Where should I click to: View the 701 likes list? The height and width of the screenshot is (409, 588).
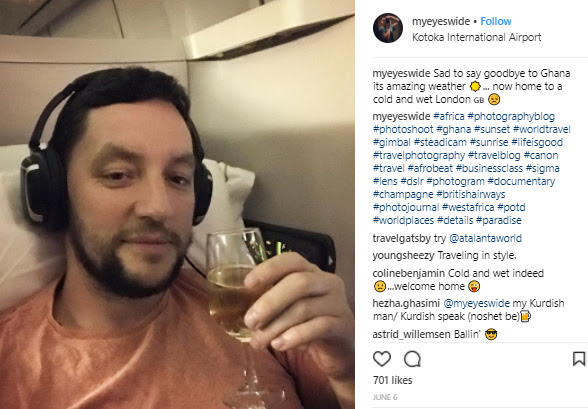click(393, 380)
